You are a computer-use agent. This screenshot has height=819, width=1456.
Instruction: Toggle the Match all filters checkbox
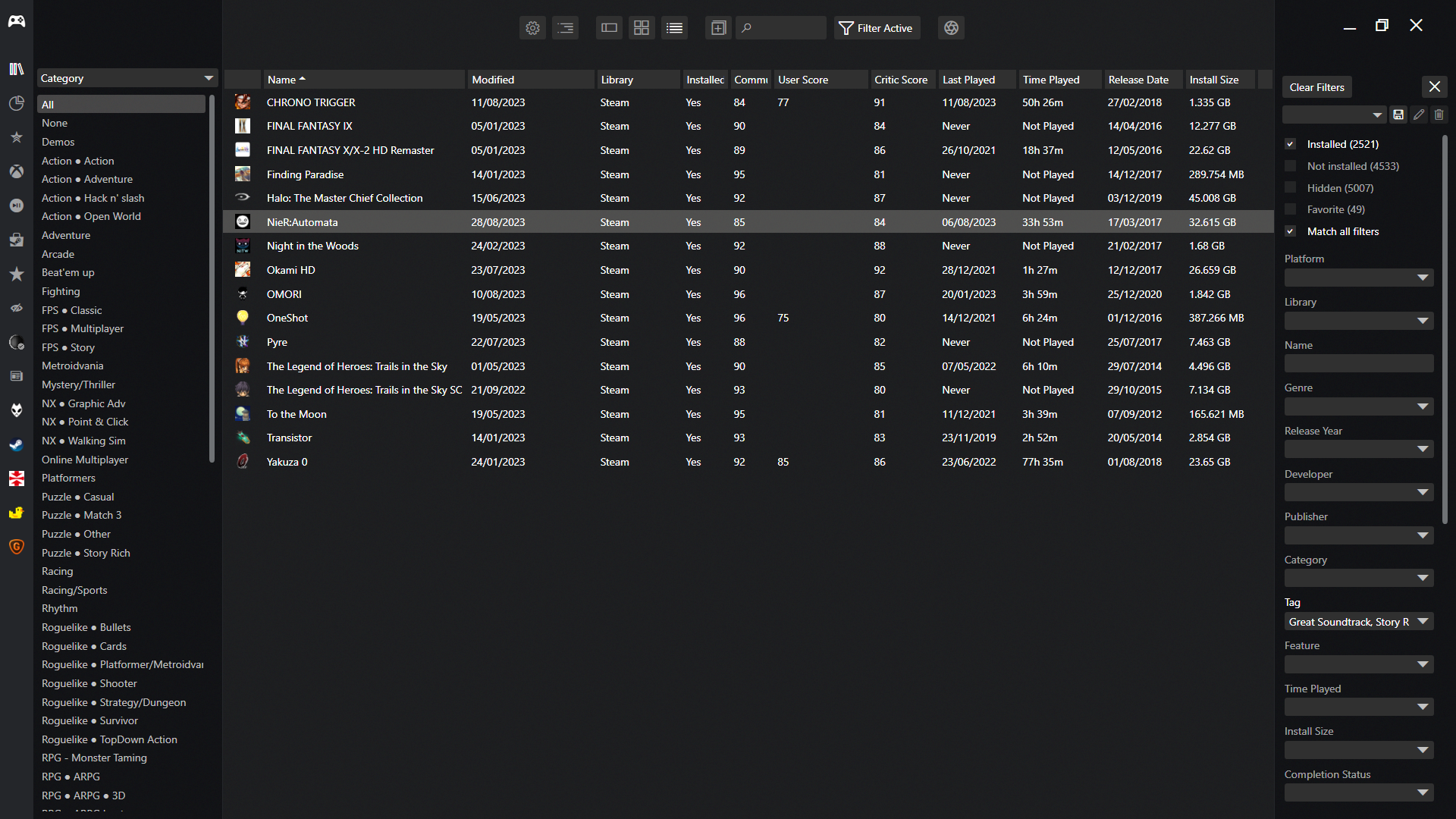[1291, 231]
